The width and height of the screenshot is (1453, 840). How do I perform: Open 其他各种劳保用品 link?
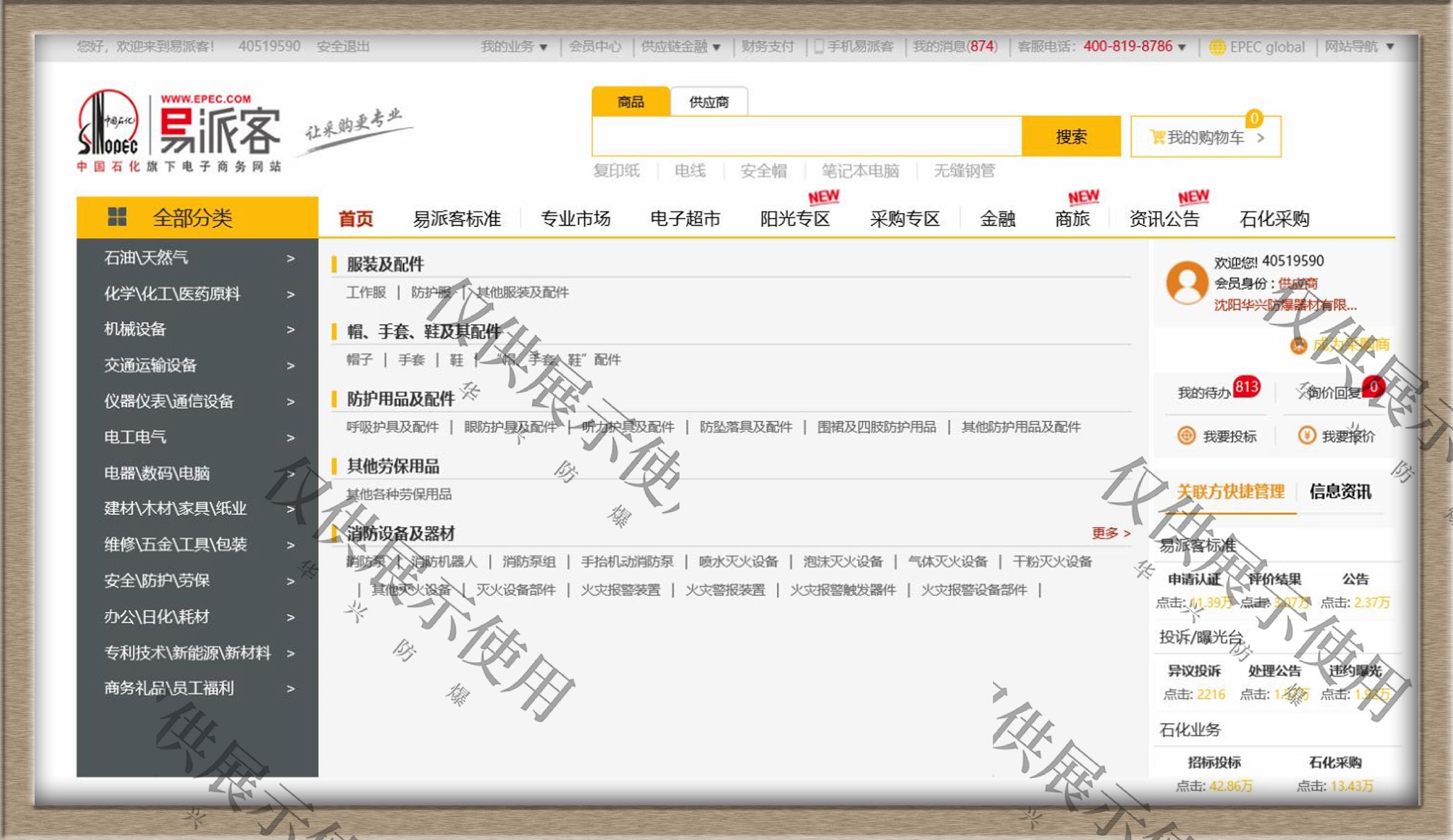399,494
